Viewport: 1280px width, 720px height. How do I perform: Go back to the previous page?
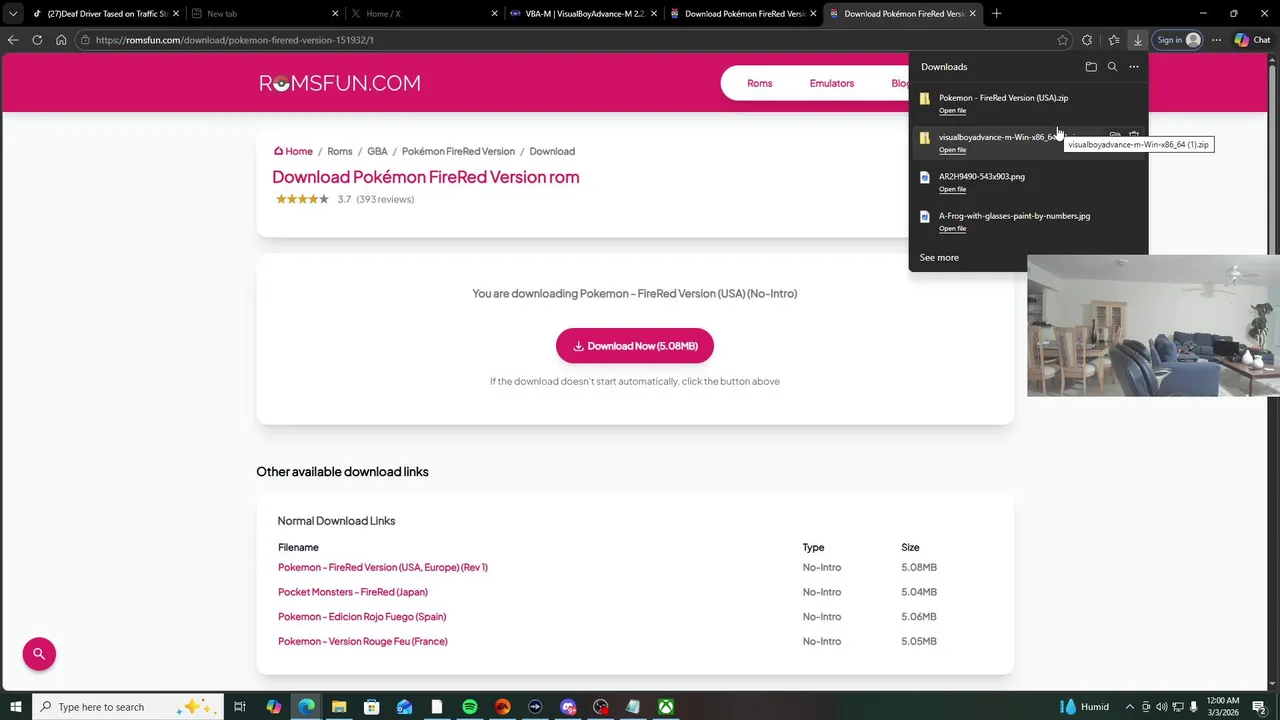[x=13, y=40]
